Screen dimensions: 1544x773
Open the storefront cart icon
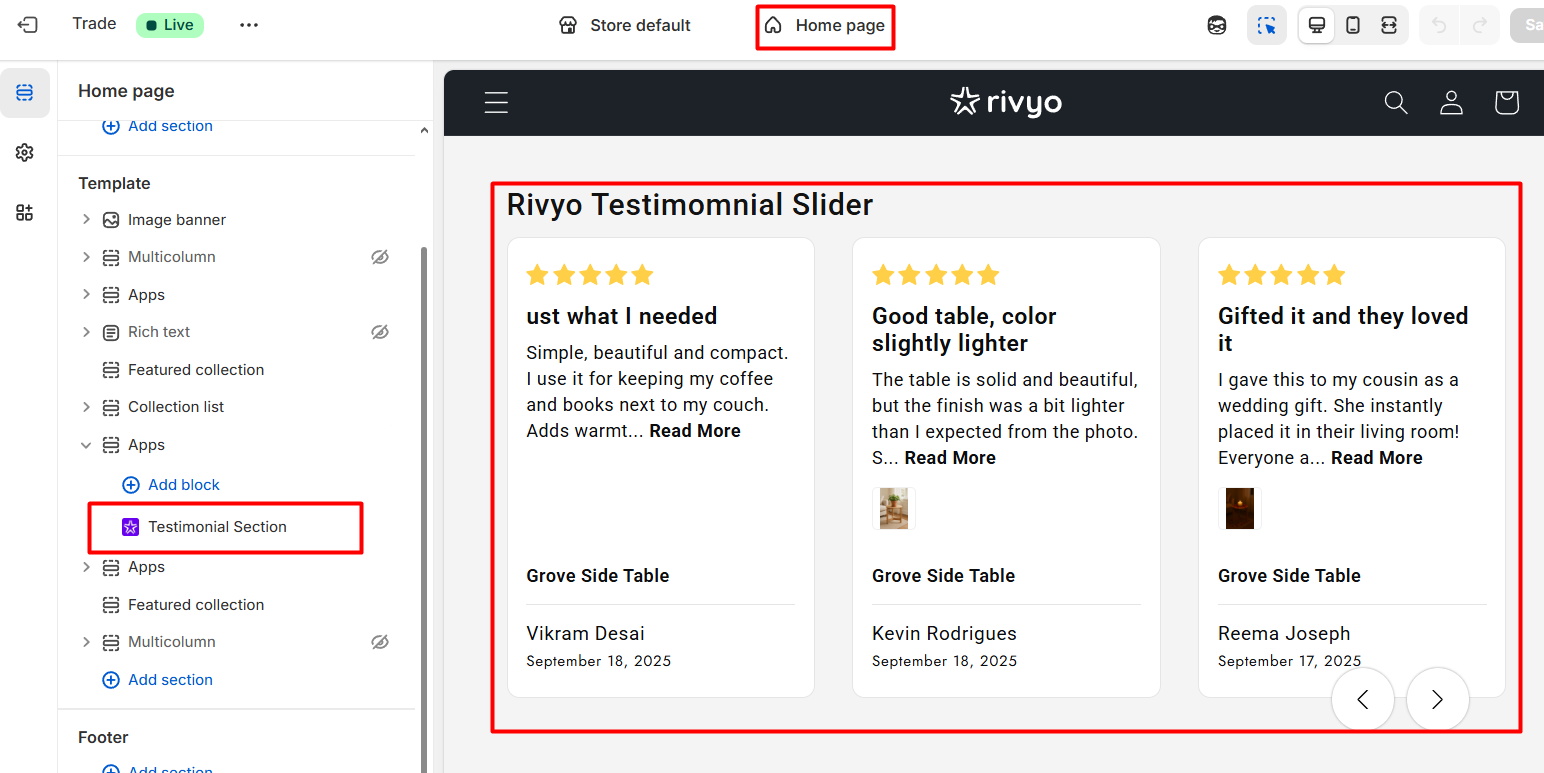(1506, 103)
